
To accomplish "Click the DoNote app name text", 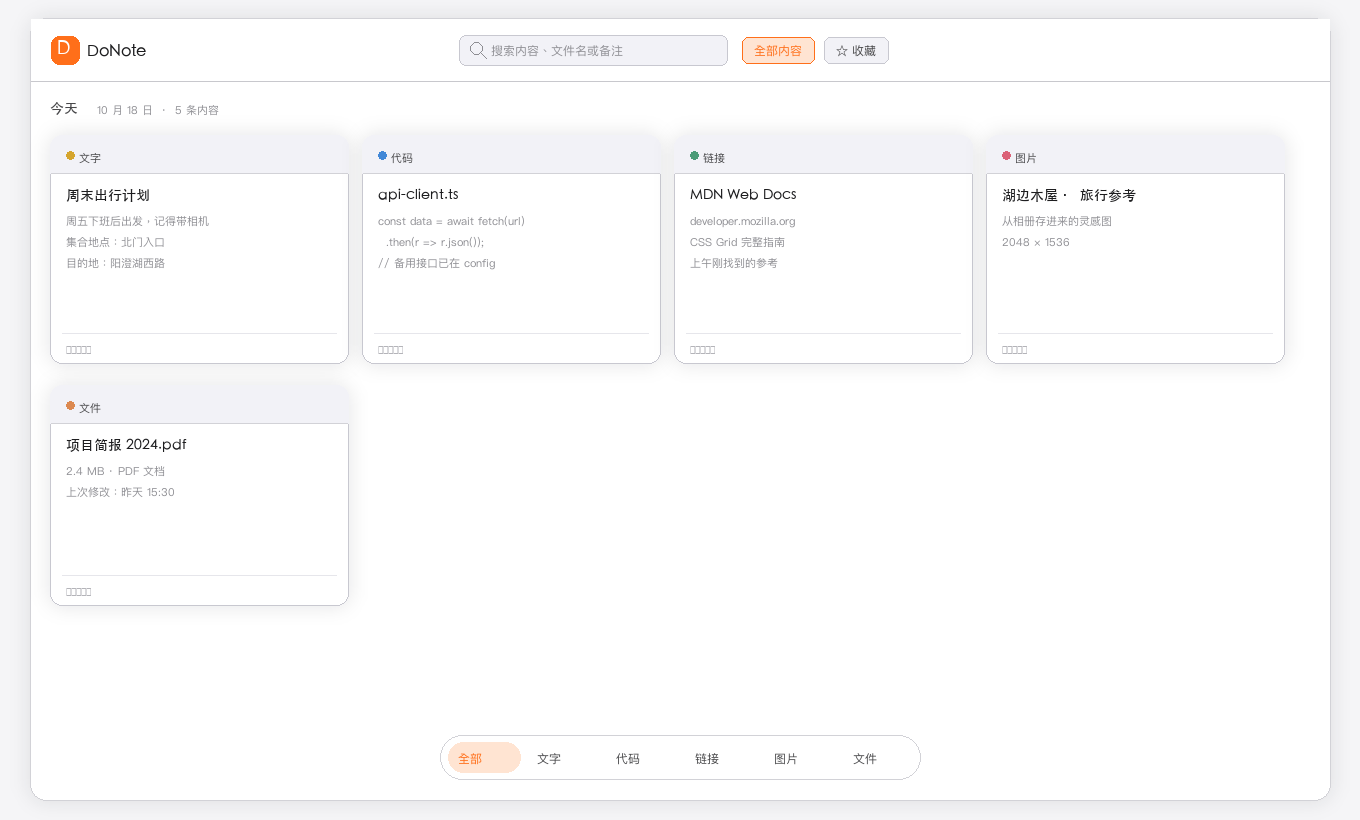I will click(116, 51).
